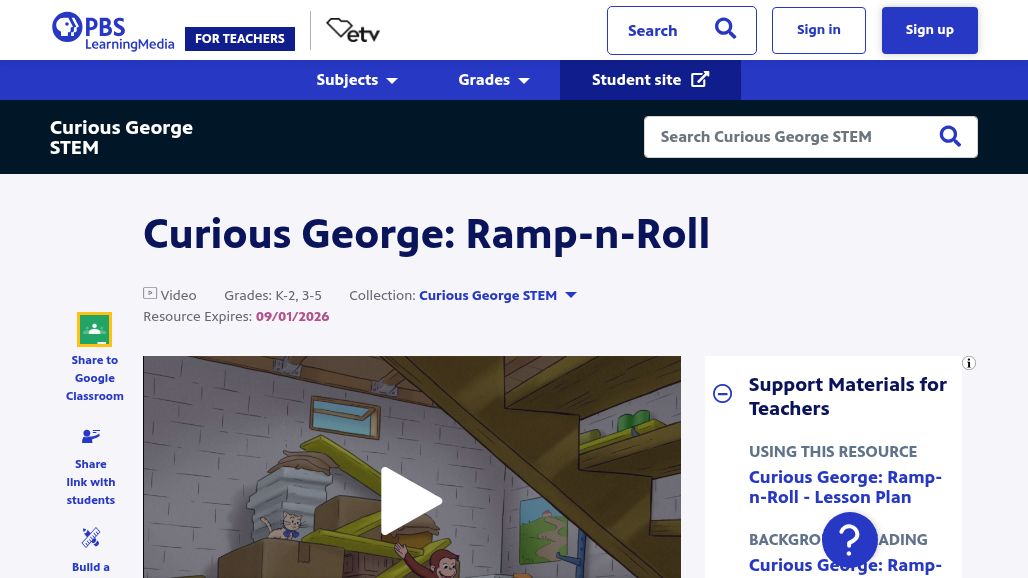
Task: Open the Ramp-n-Roll Lesson Plan link
Action: (x=845, y=487)
